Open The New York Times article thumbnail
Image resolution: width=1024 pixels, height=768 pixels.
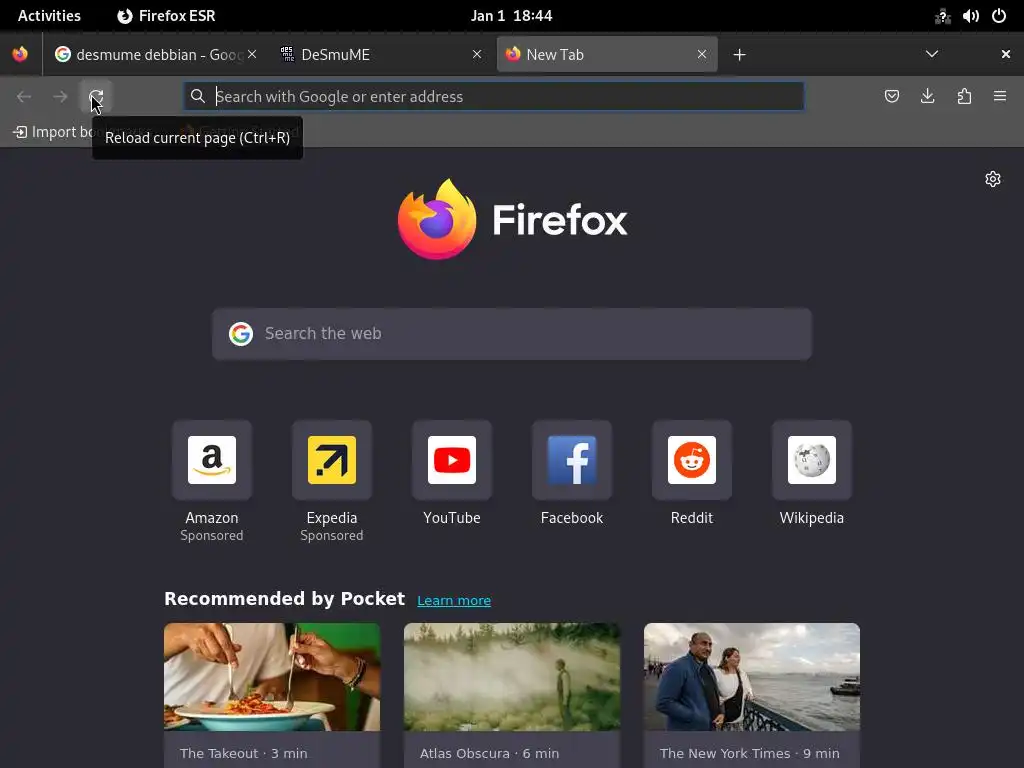[x=752, y=677]
